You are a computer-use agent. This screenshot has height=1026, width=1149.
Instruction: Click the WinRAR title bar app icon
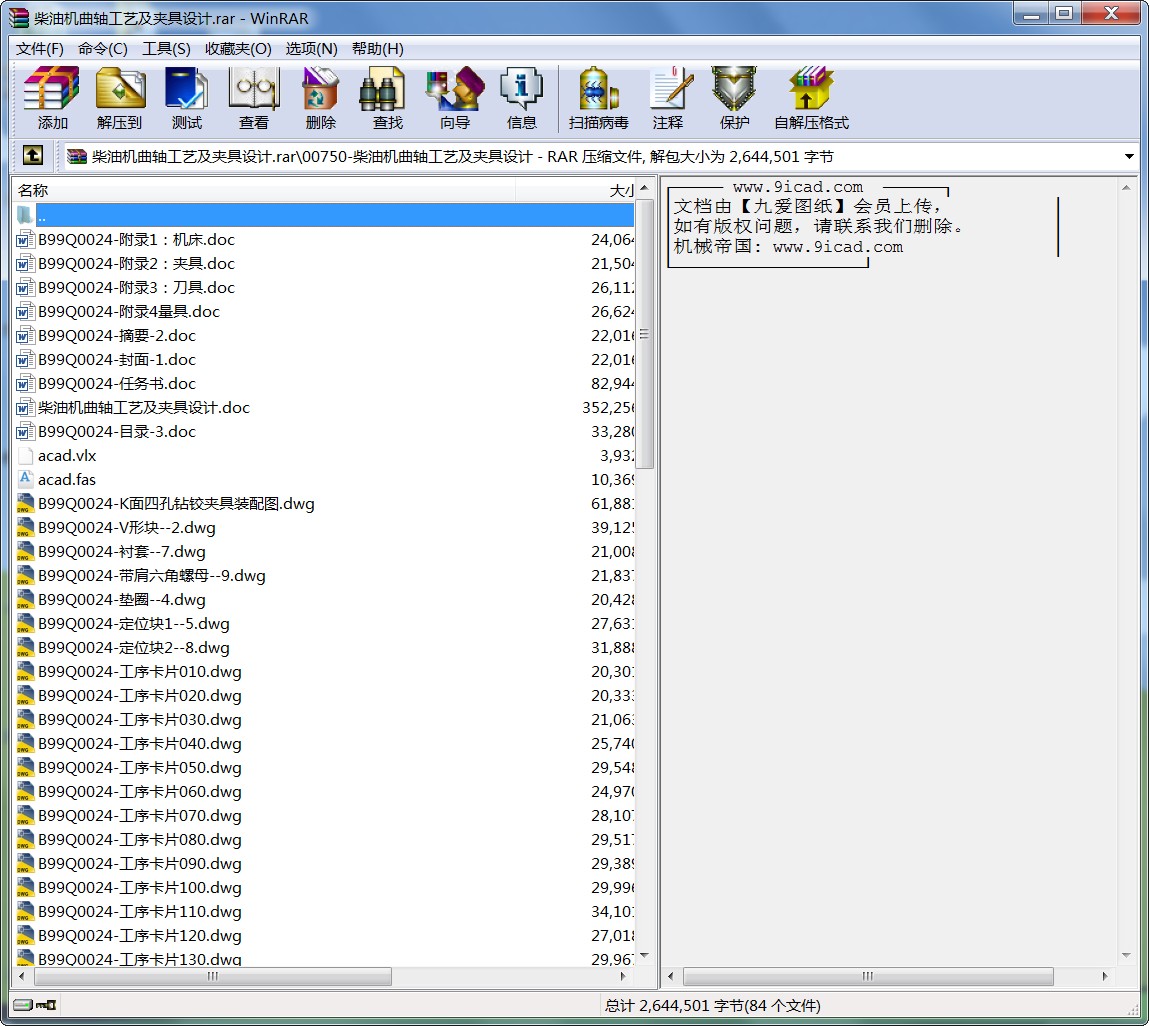click(18, 18)
